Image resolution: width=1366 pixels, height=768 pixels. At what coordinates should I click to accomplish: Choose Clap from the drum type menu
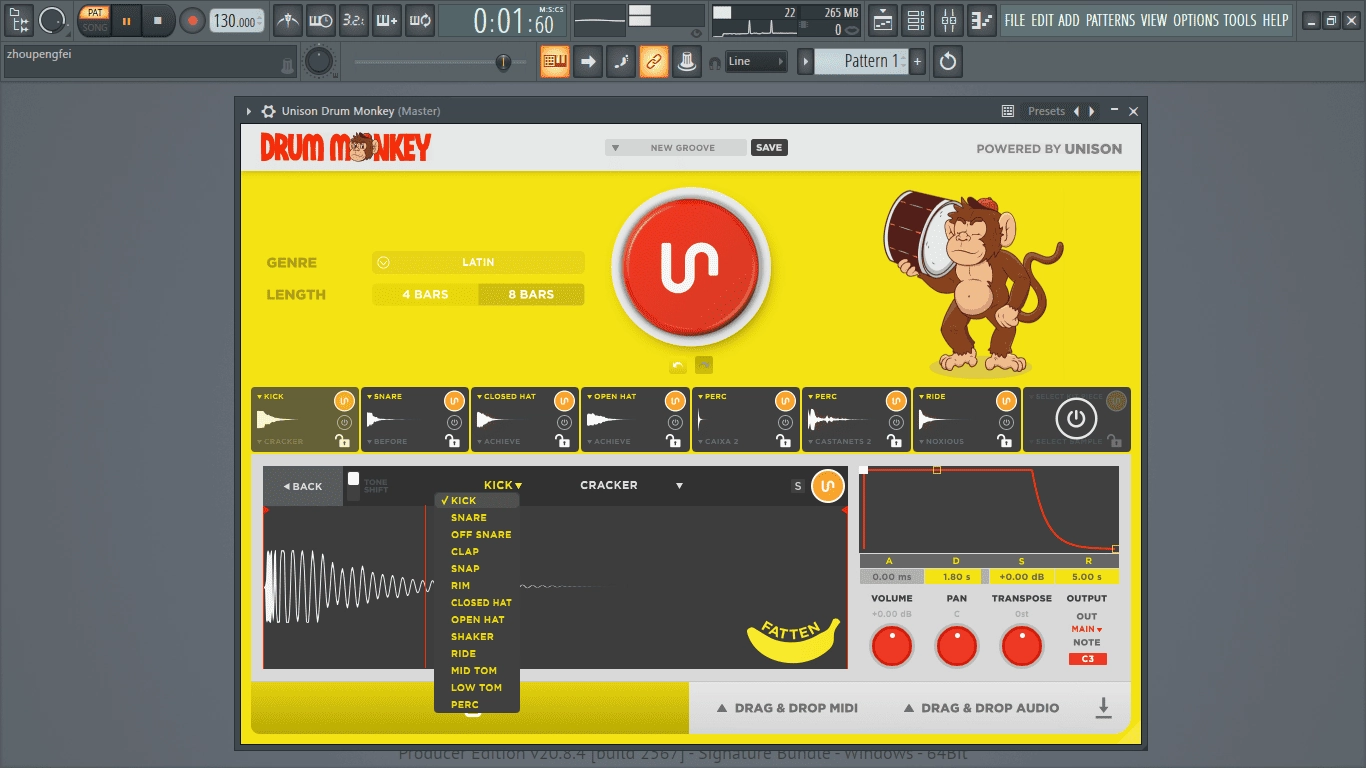(477, 552)
